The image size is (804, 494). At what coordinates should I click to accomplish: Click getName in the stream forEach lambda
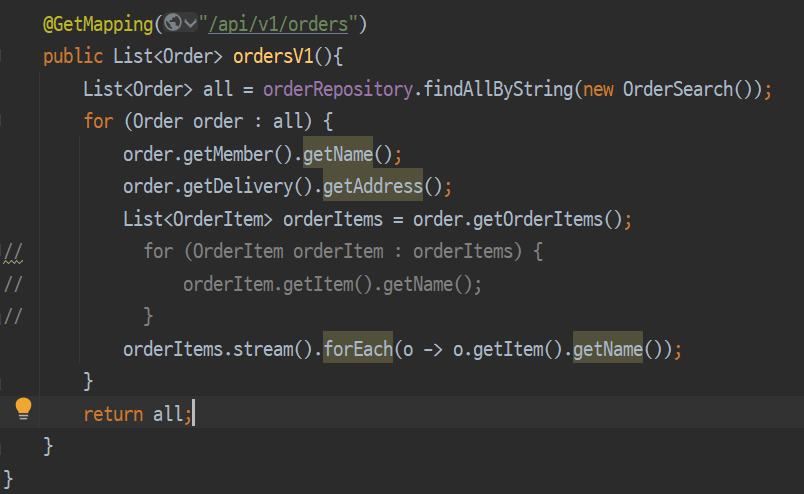[x=608, y=349]
